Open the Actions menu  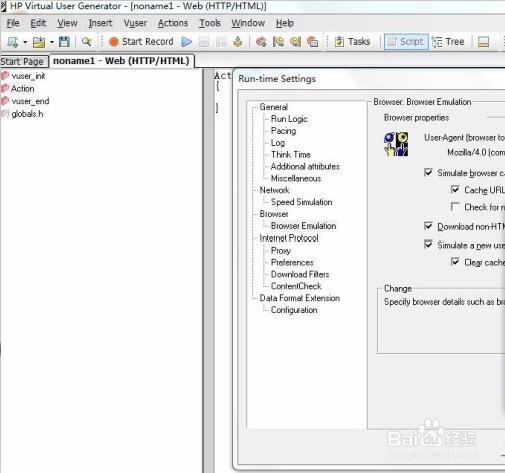point(173,23)
